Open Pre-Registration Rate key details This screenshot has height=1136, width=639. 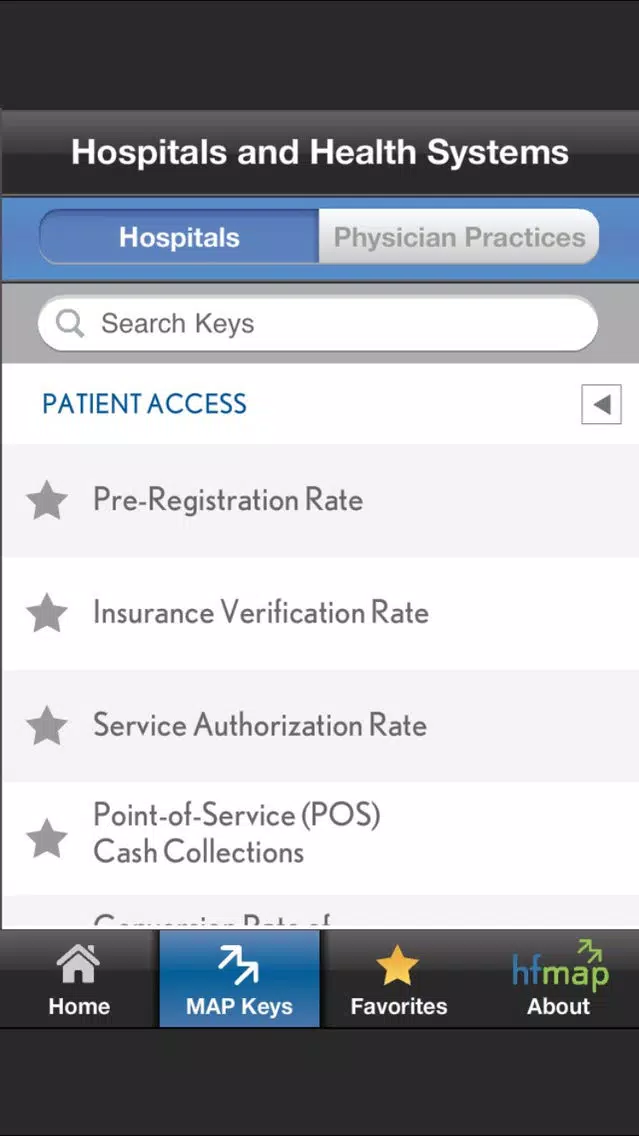pos(320,501)
